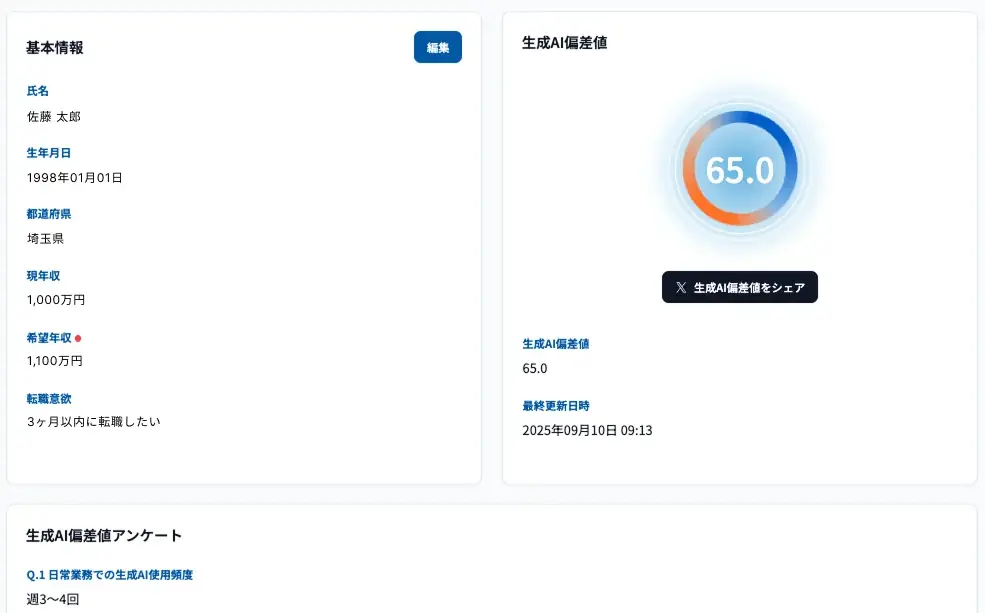Click the 生成AI偏差値 card heading
This screenshot has width=985, height=613.
click(565, 42)
